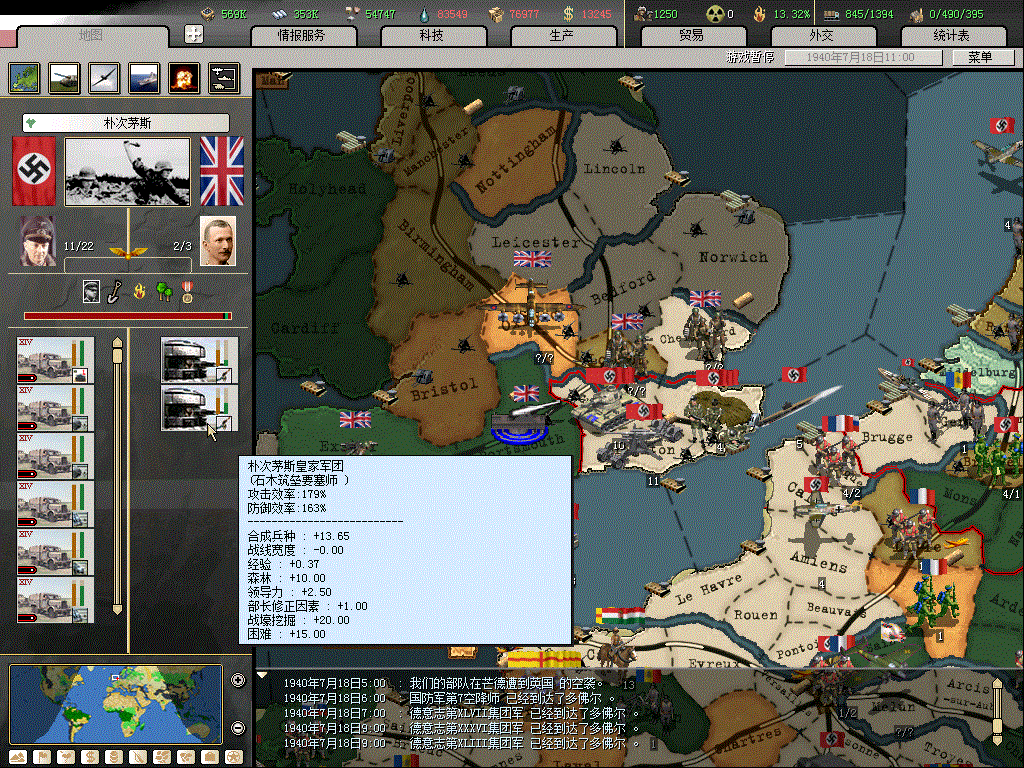The height and width of the screenshot is (768, 1024).
Task: Switch to economic map mode dollar icon
Action: (90, 758)
